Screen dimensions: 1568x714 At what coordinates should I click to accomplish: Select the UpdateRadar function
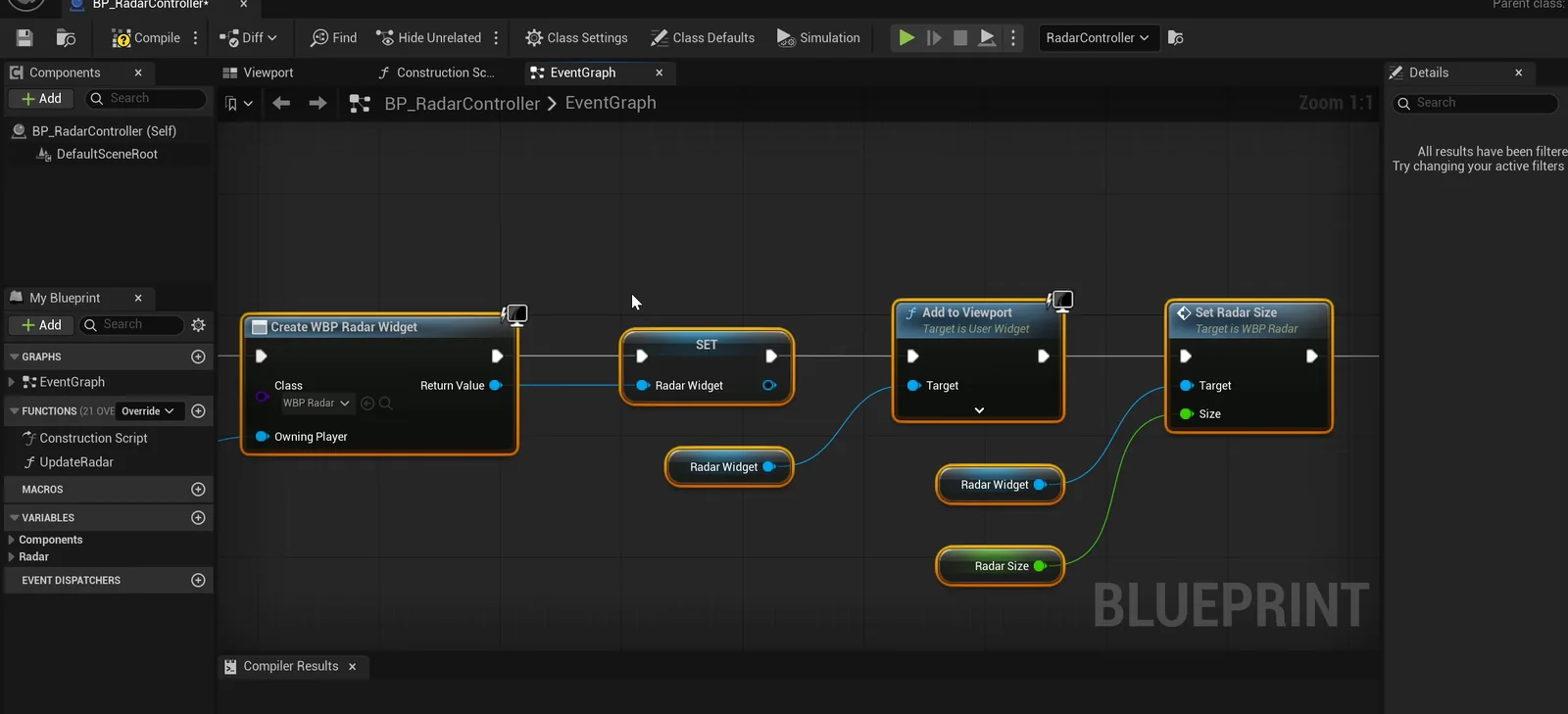pos(76,462)
